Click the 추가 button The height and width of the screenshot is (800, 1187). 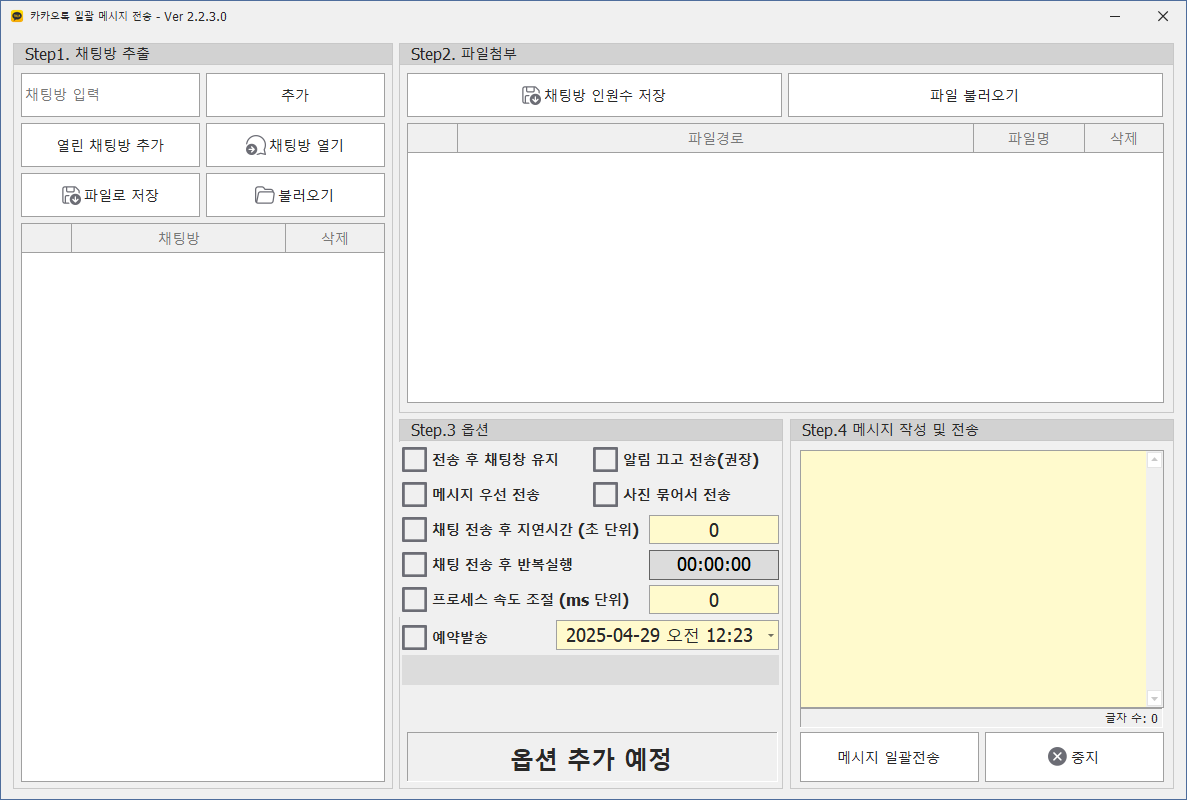(x=295, y=95)
